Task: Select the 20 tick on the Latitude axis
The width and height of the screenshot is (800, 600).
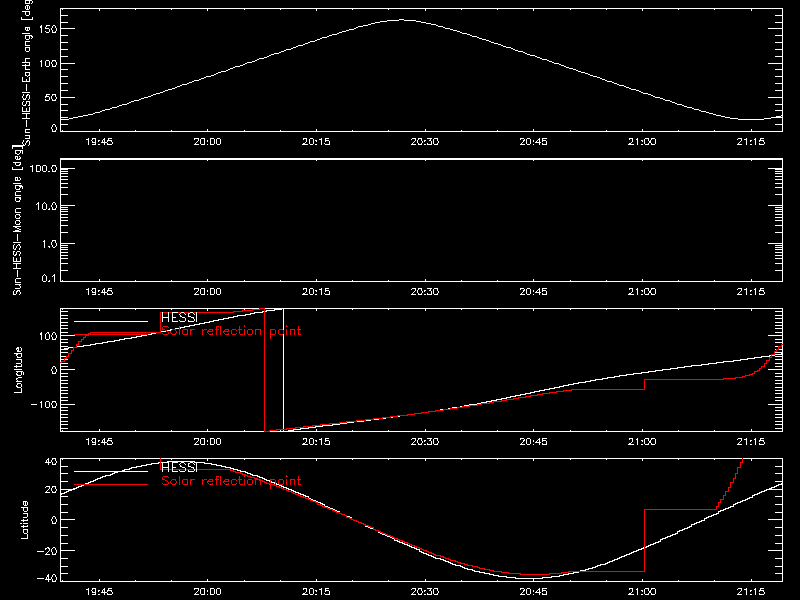Action: click(x=51, y=490)
